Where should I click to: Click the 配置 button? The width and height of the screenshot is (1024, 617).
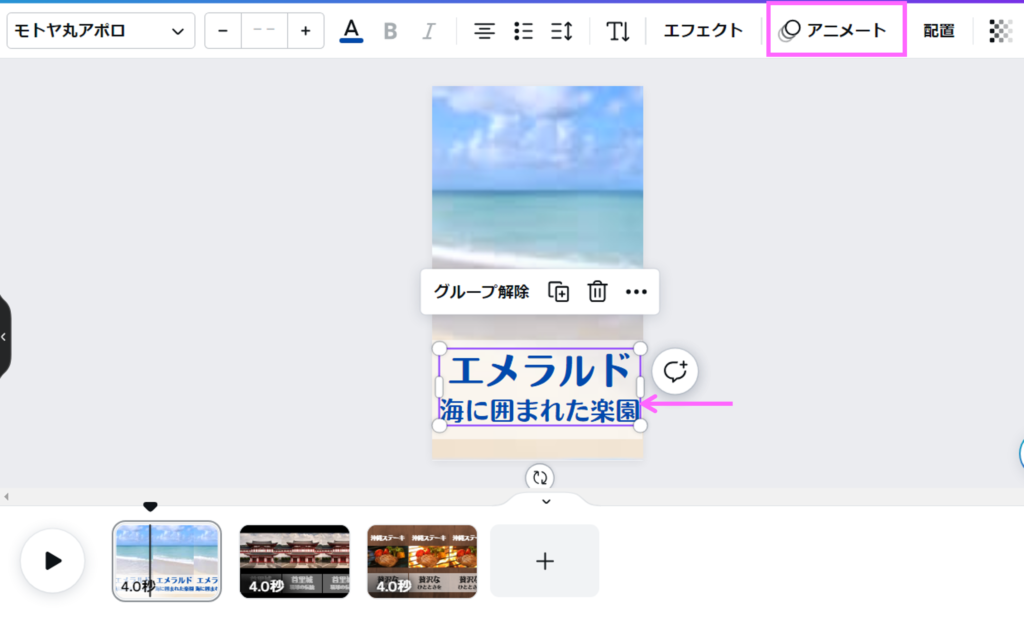tap(938, 31)
